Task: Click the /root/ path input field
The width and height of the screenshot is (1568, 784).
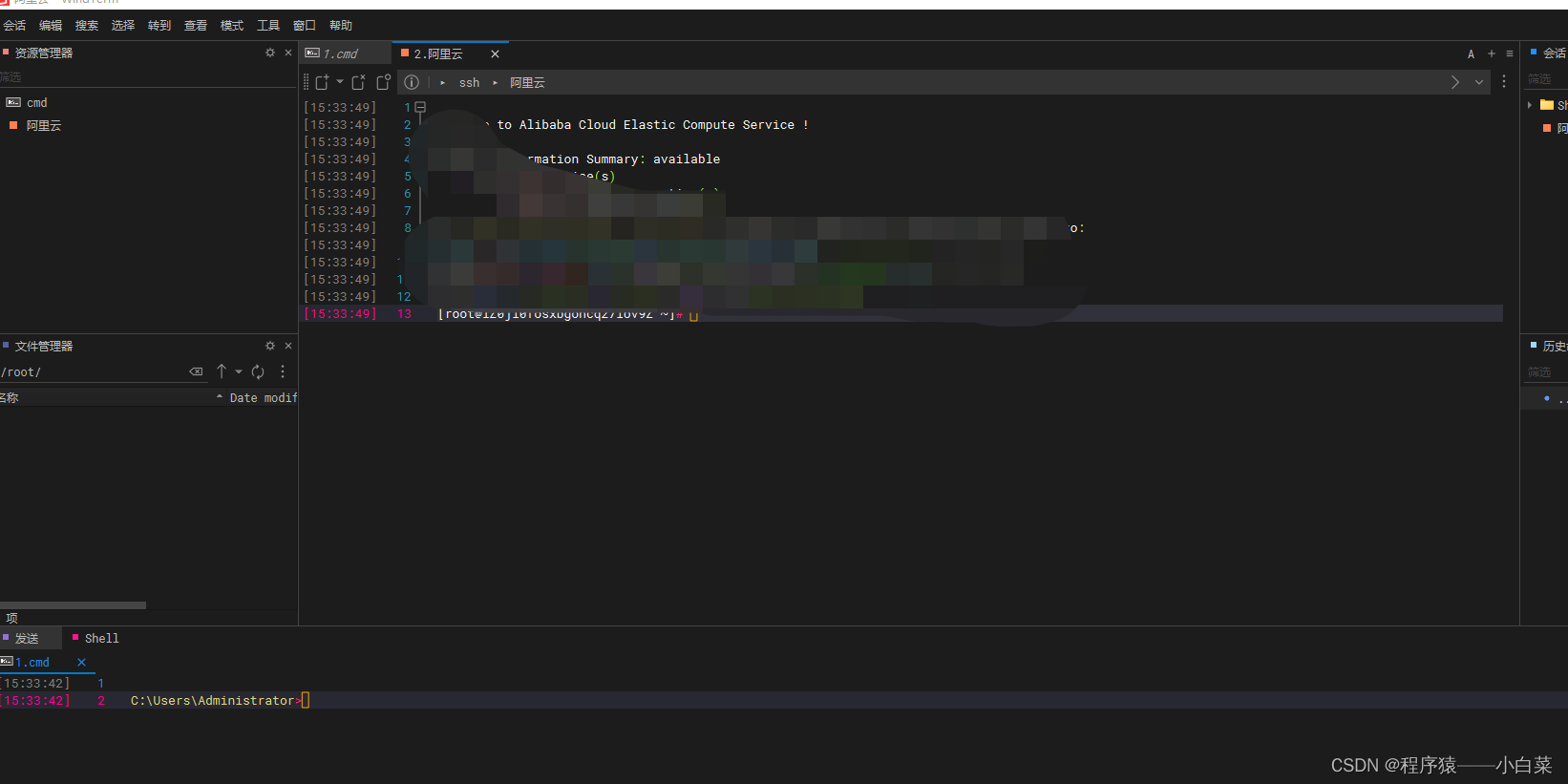Action: [93, 371]
